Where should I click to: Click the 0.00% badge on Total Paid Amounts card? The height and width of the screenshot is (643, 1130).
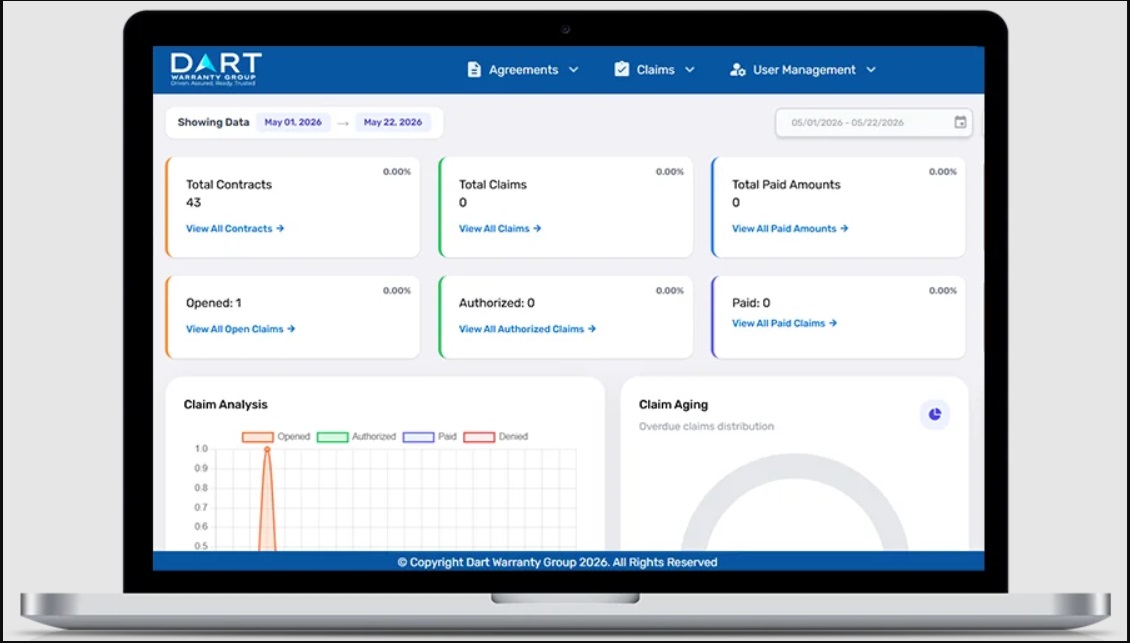coord(943,172)
